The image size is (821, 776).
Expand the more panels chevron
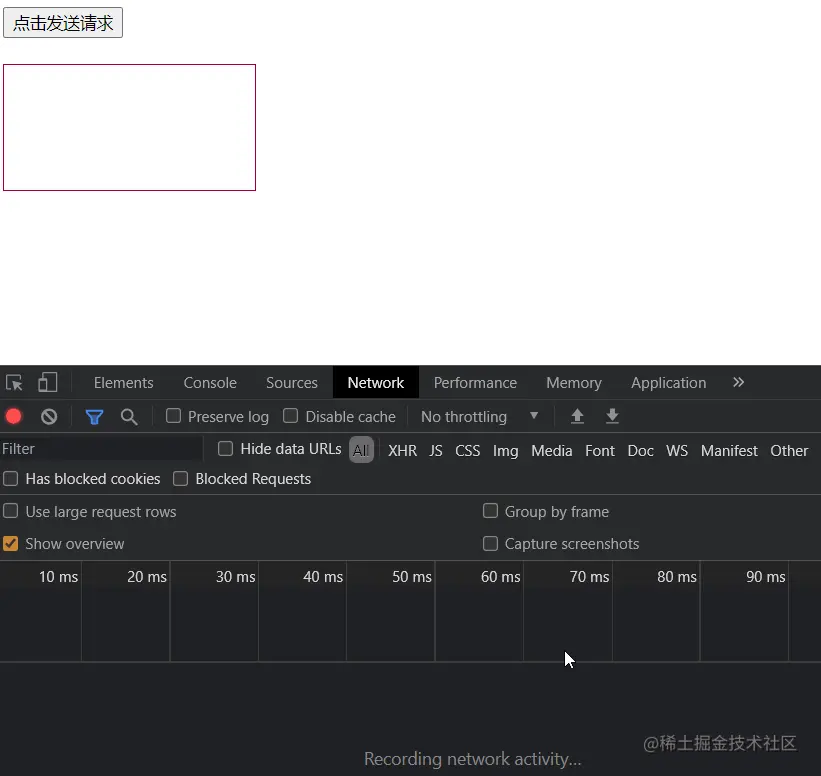pos(738,382)
